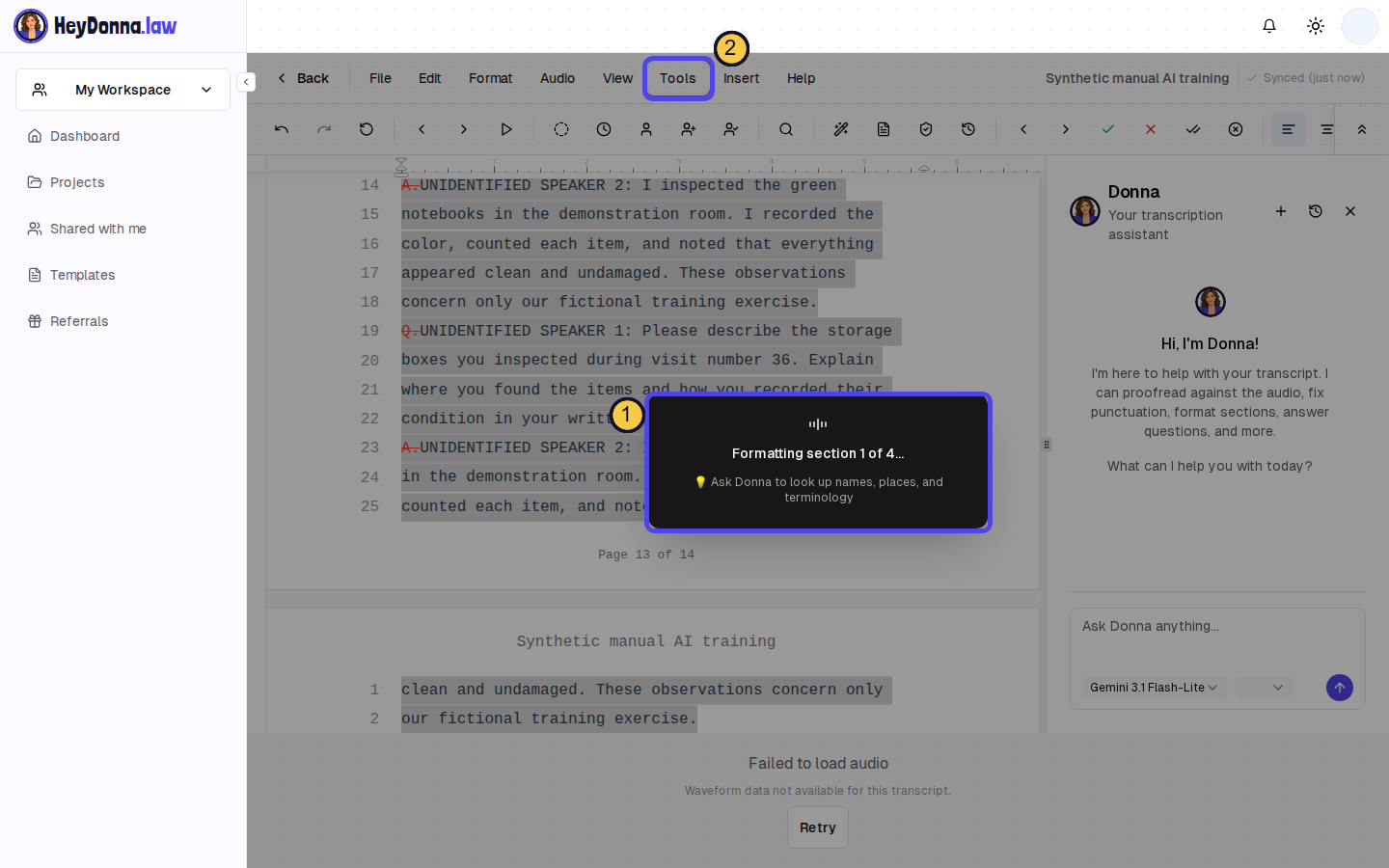Screen dimensions: 1389x868
Task: Start new Donna chat with plus icon
Action: (1281, 211)
